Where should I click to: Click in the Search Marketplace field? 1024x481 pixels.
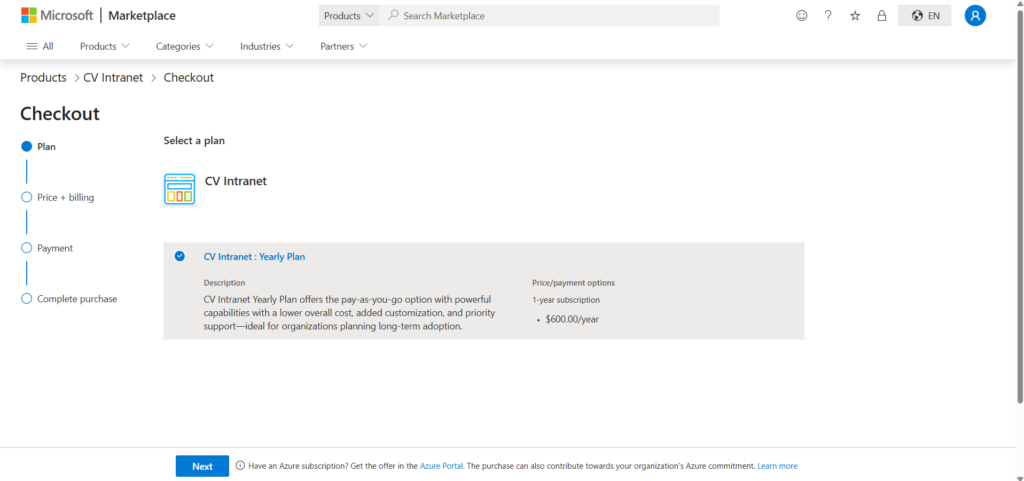tap(549, 16)
